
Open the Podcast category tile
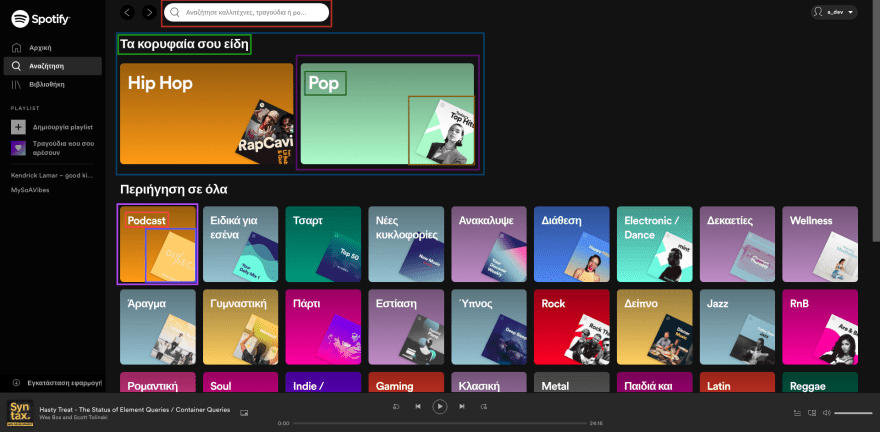pos(158,244)
